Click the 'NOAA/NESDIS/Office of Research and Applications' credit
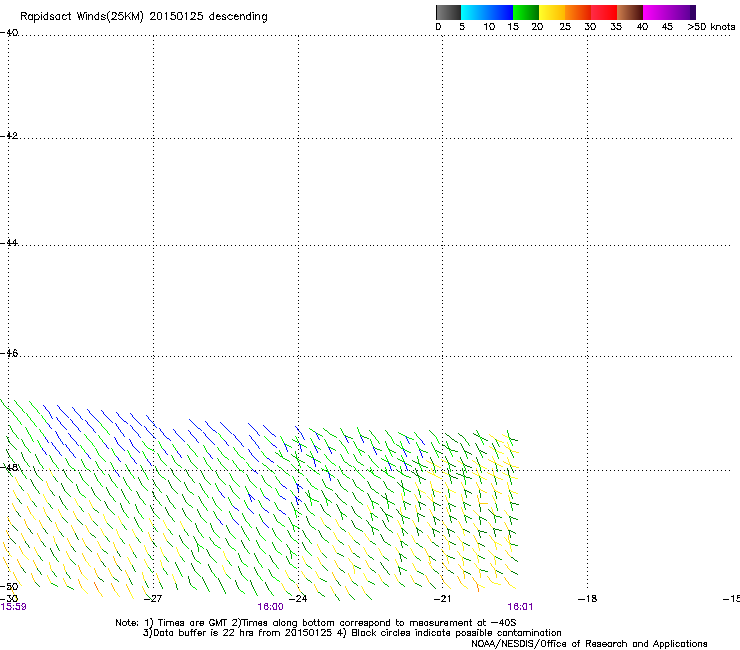740x650 pixels. pos(589,644)
